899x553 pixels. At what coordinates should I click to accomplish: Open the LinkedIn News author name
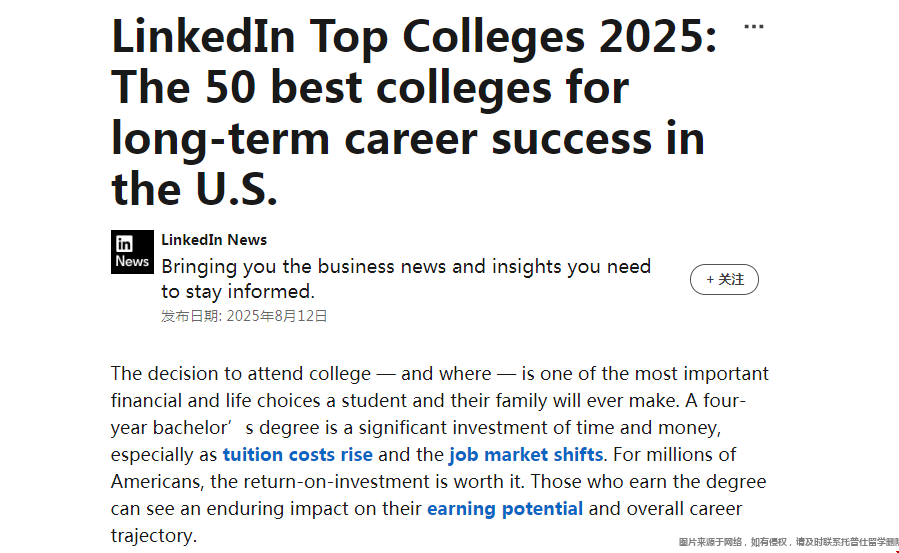coord(214,240)
